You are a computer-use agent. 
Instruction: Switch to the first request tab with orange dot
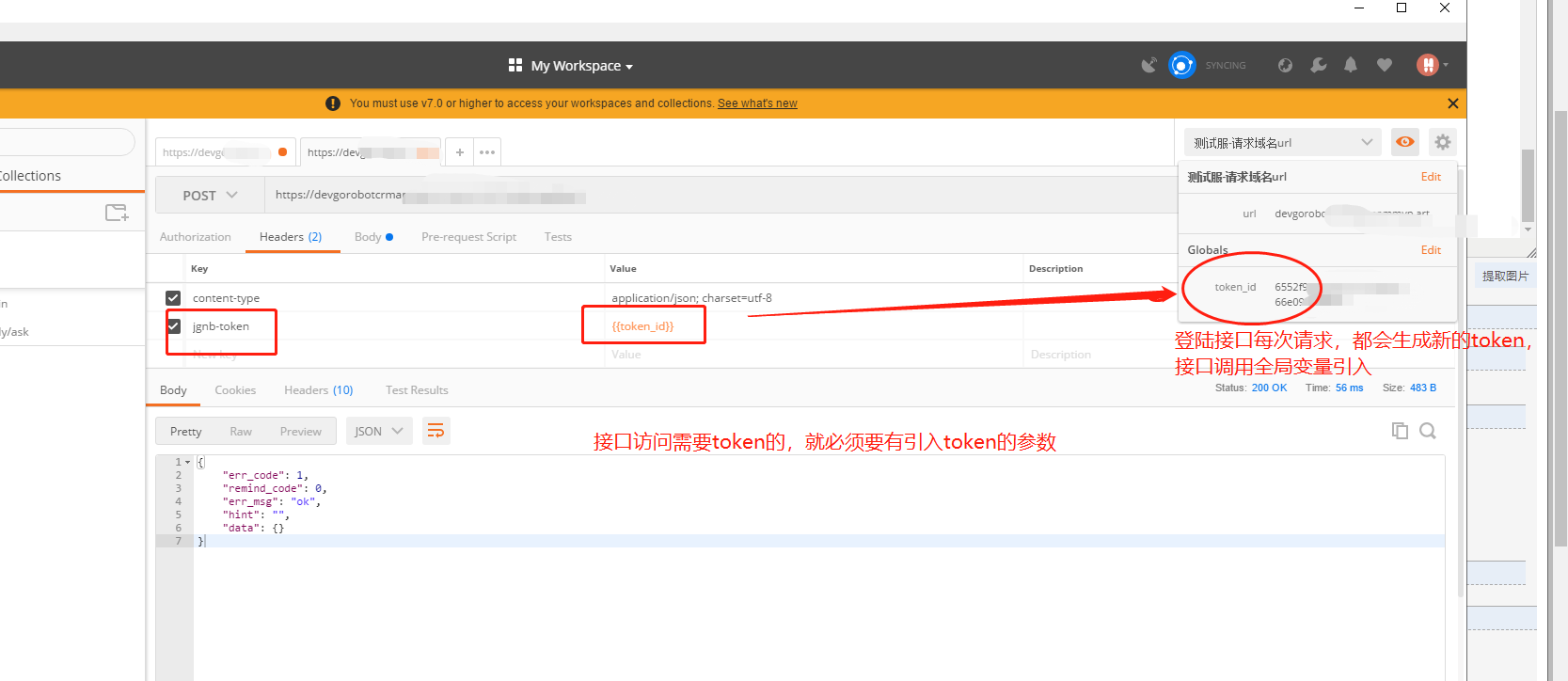pyautogui.click(x=226, y=152)
